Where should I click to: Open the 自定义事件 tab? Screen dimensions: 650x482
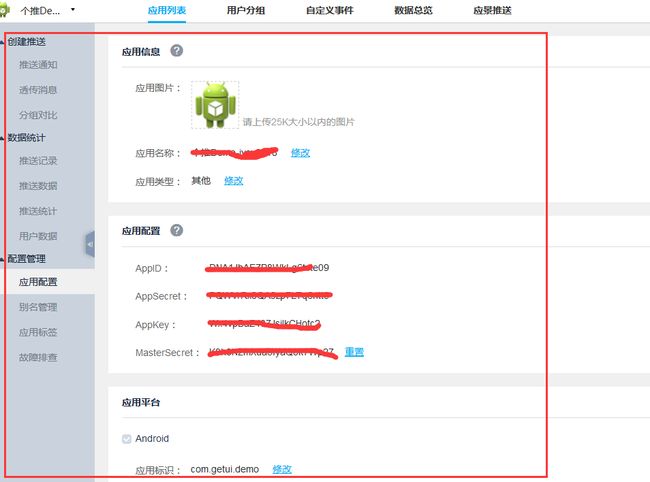330,10
